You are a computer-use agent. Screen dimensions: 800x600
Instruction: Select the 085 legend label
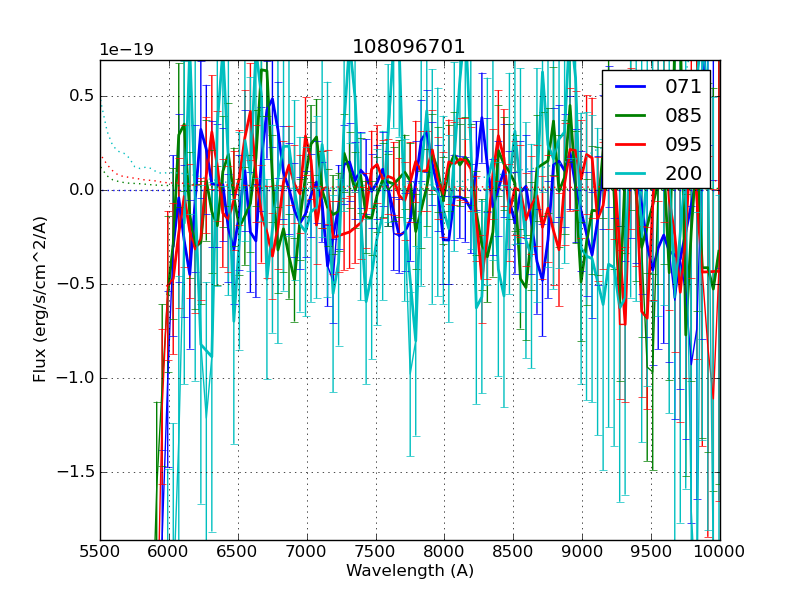tap(684, 115)
